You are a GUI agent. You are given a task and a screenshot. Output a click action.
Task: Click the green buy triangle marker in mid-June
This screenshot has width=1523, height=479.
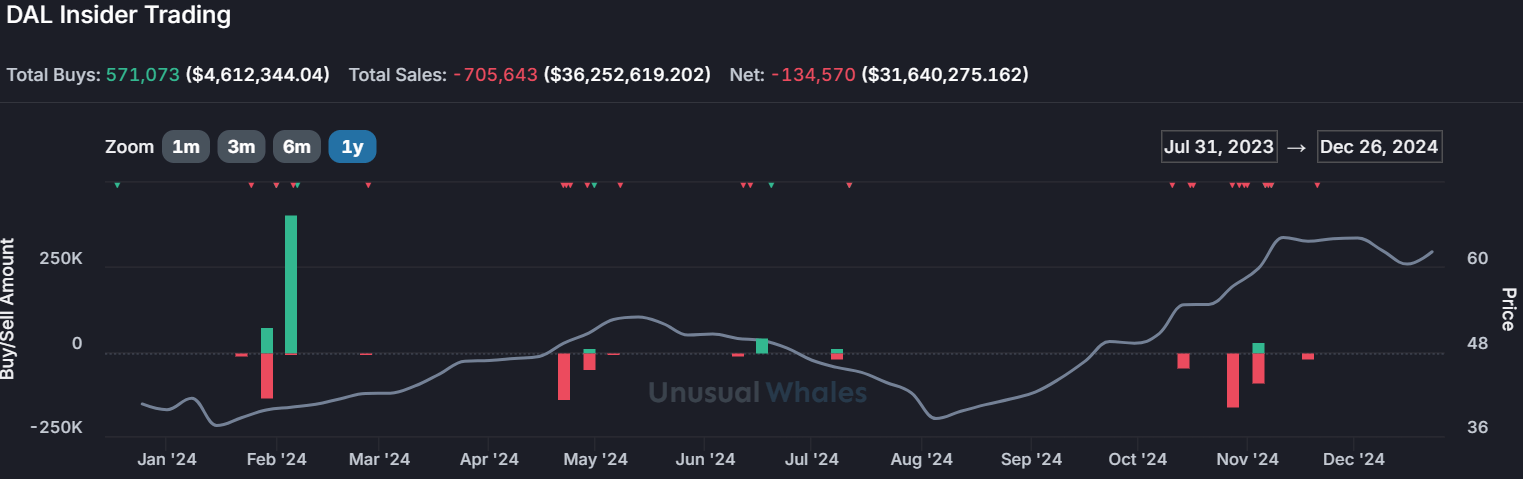coord(771,184)
